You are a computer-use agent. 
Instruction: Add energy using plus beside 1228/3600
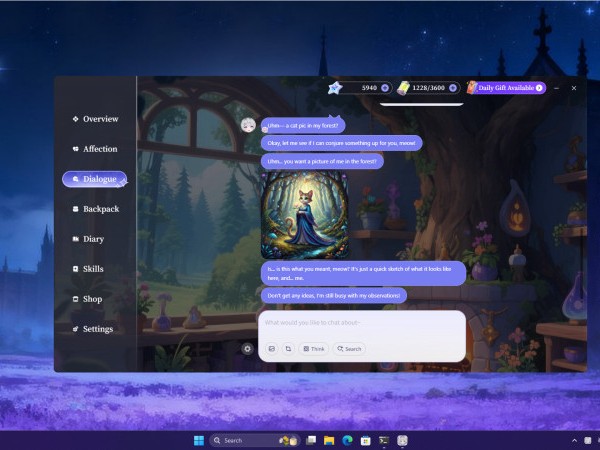(453, 88)
